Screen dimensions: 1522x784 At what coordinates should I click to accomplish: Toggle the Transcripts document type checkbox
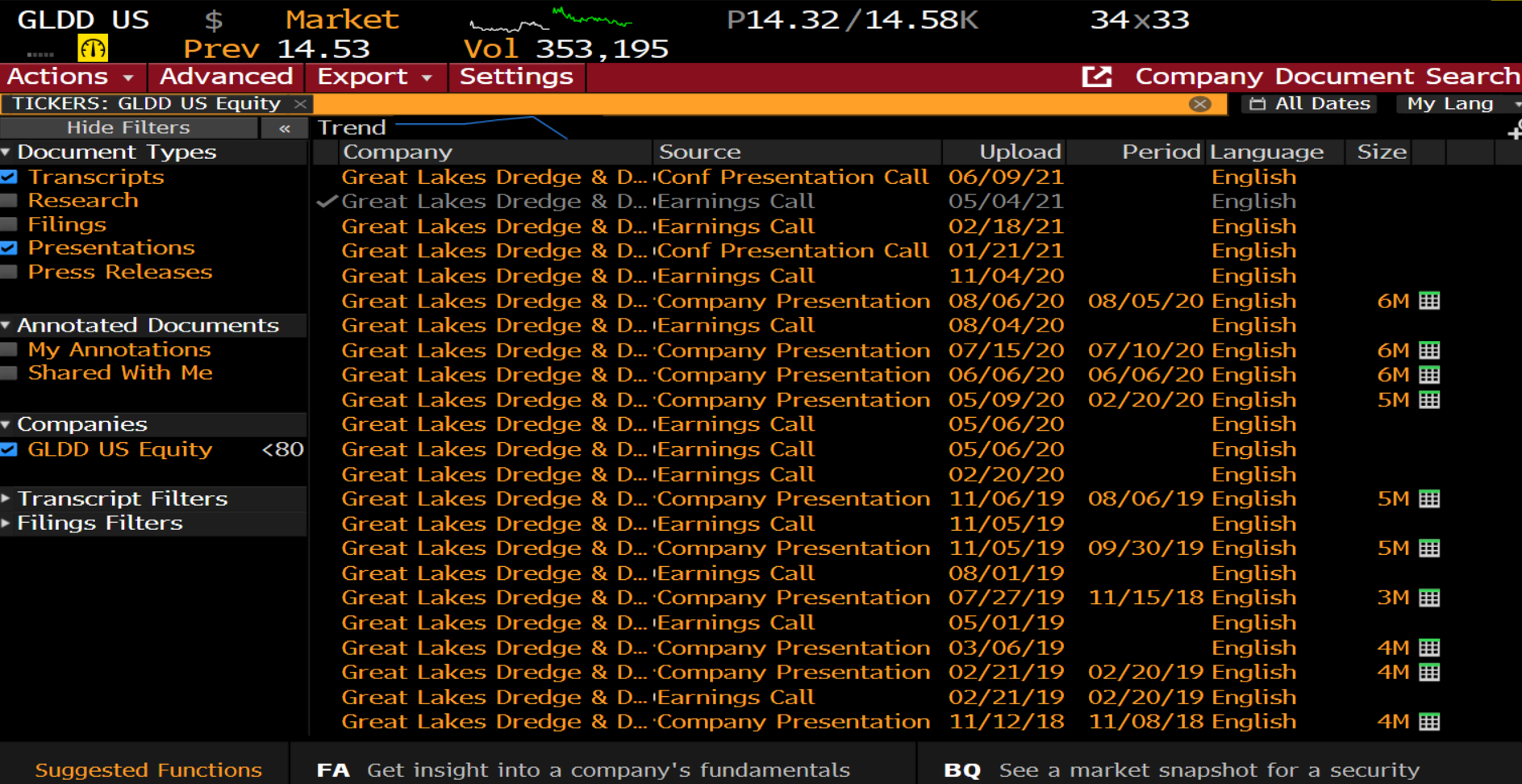(9, 177)
